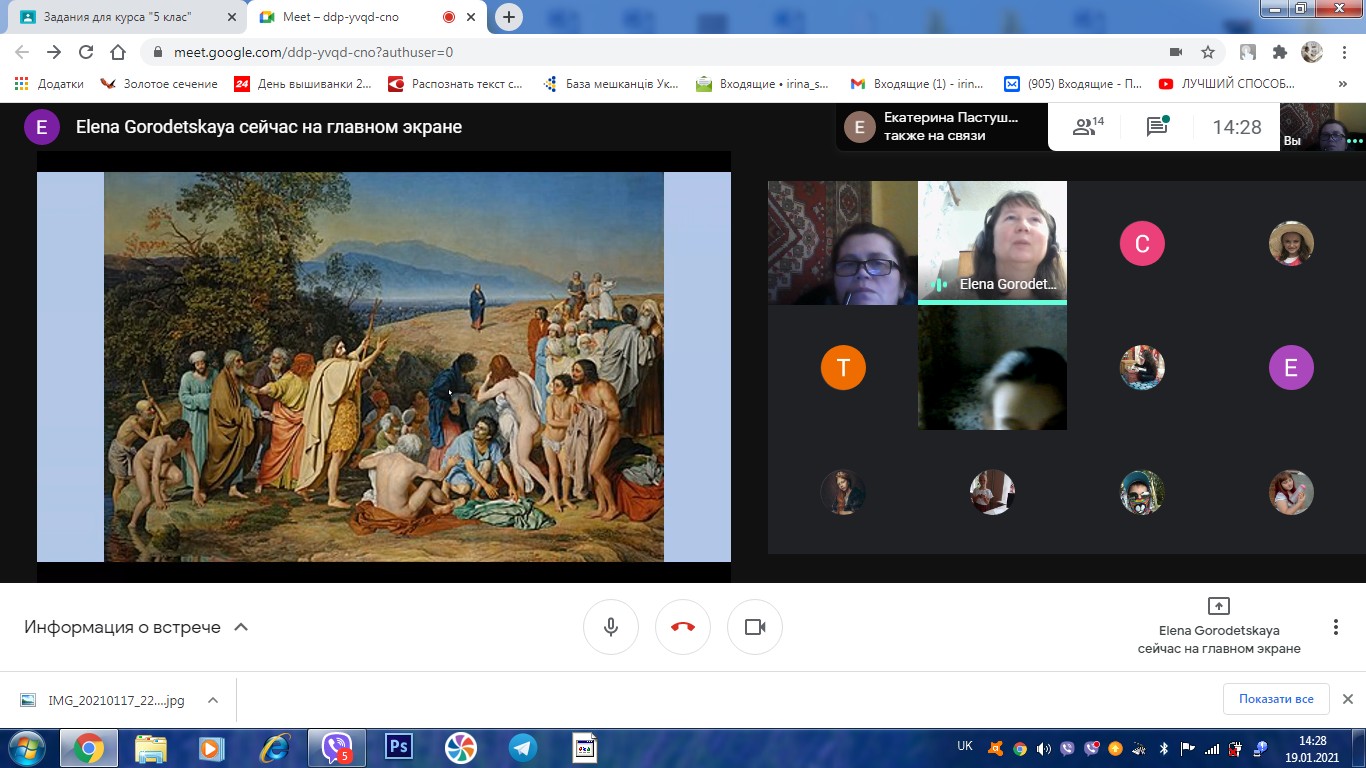Open the Золотое сечение bookmark
Viewport: 1366px width, 768px height.
160,84
